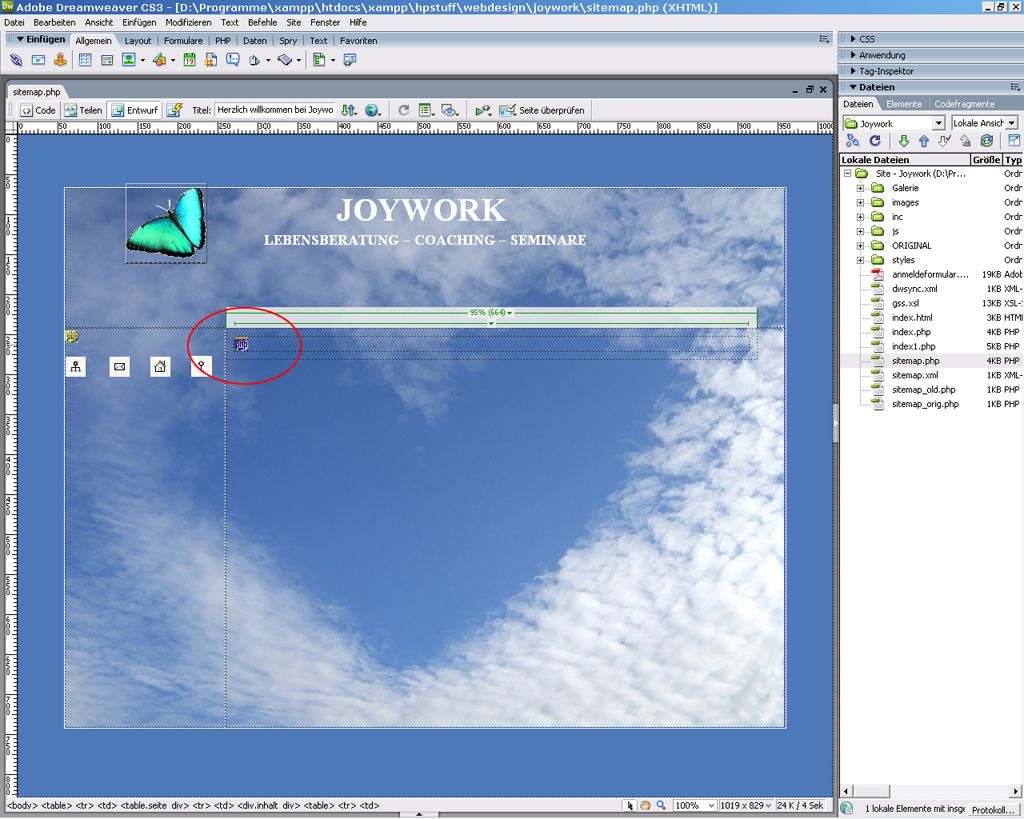
Task: Click the Seite überprüfen button
Action: [x=542, y=110]
